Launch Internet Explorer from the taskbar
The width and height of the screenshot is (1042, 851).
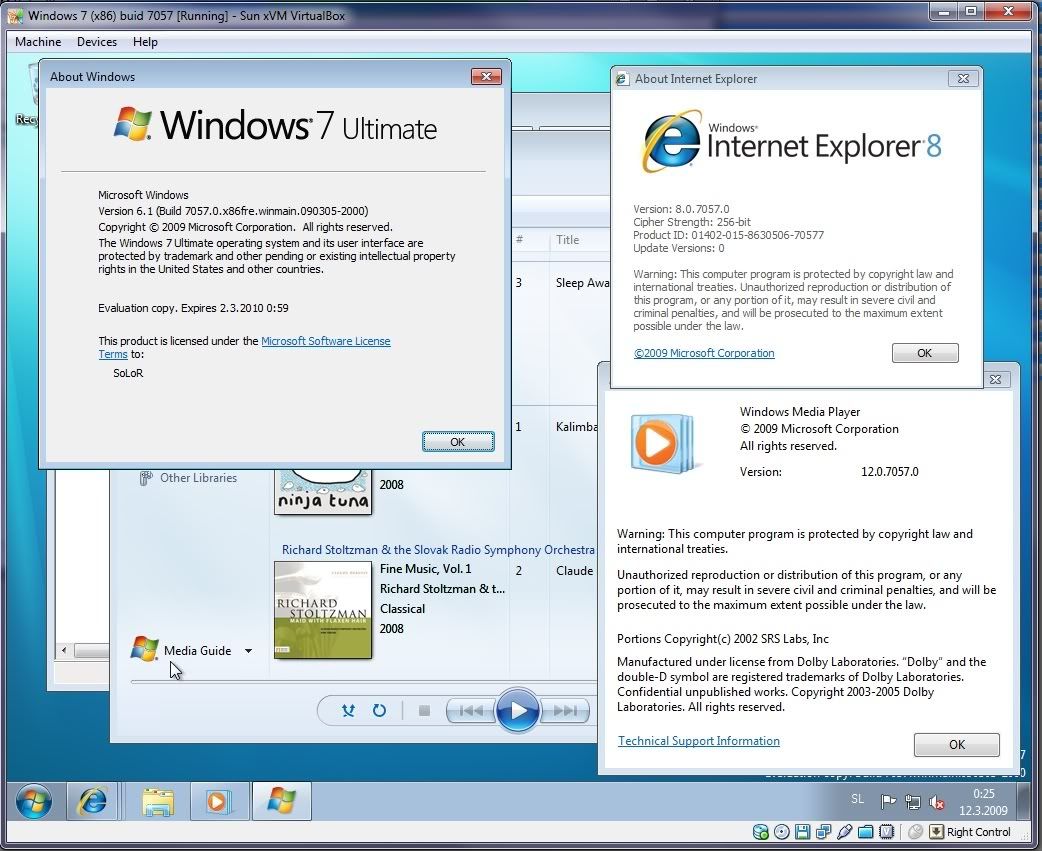[92, 801]
